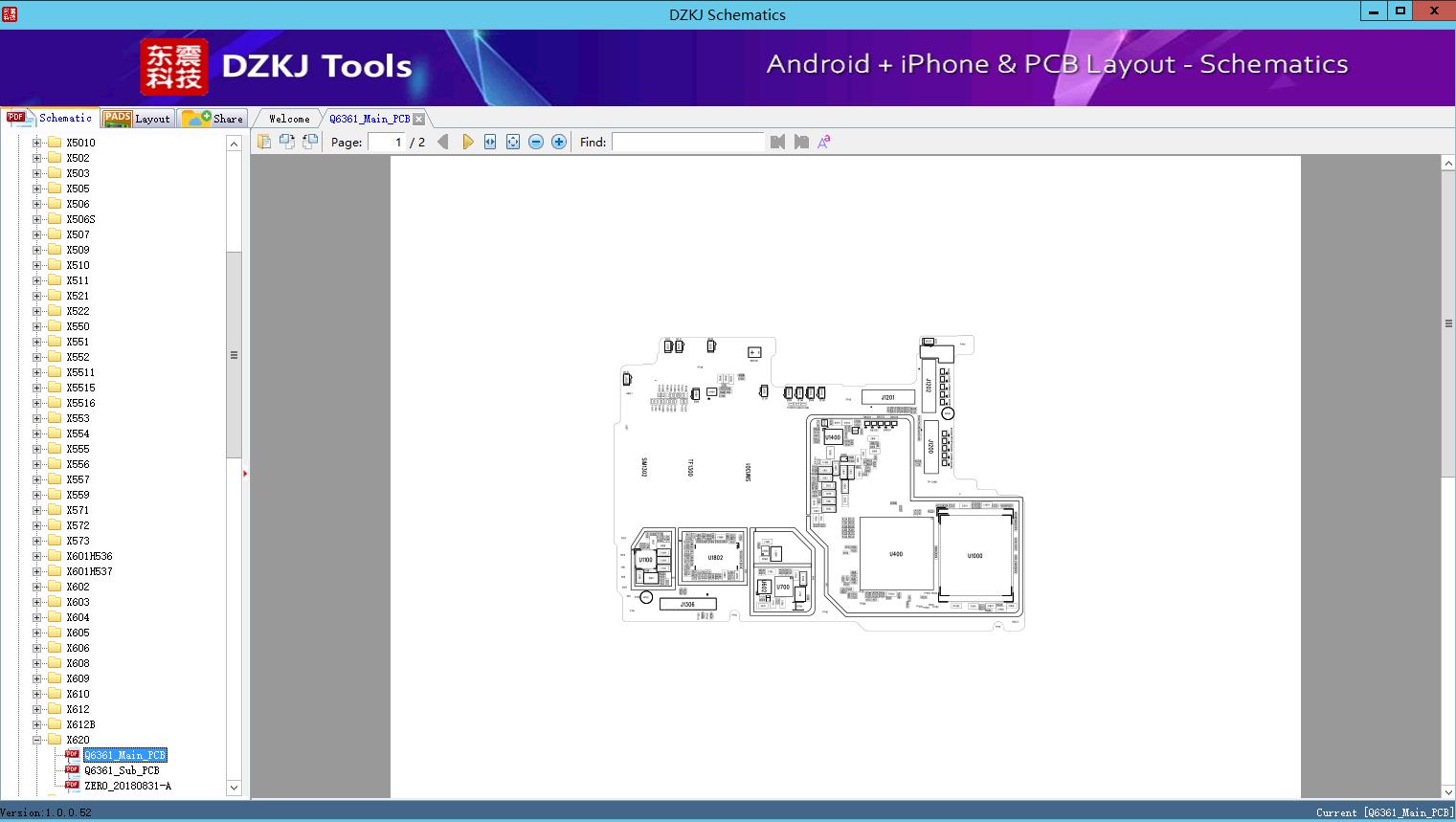
Task: Toggle the match case search icon
Action: (823, 142)
